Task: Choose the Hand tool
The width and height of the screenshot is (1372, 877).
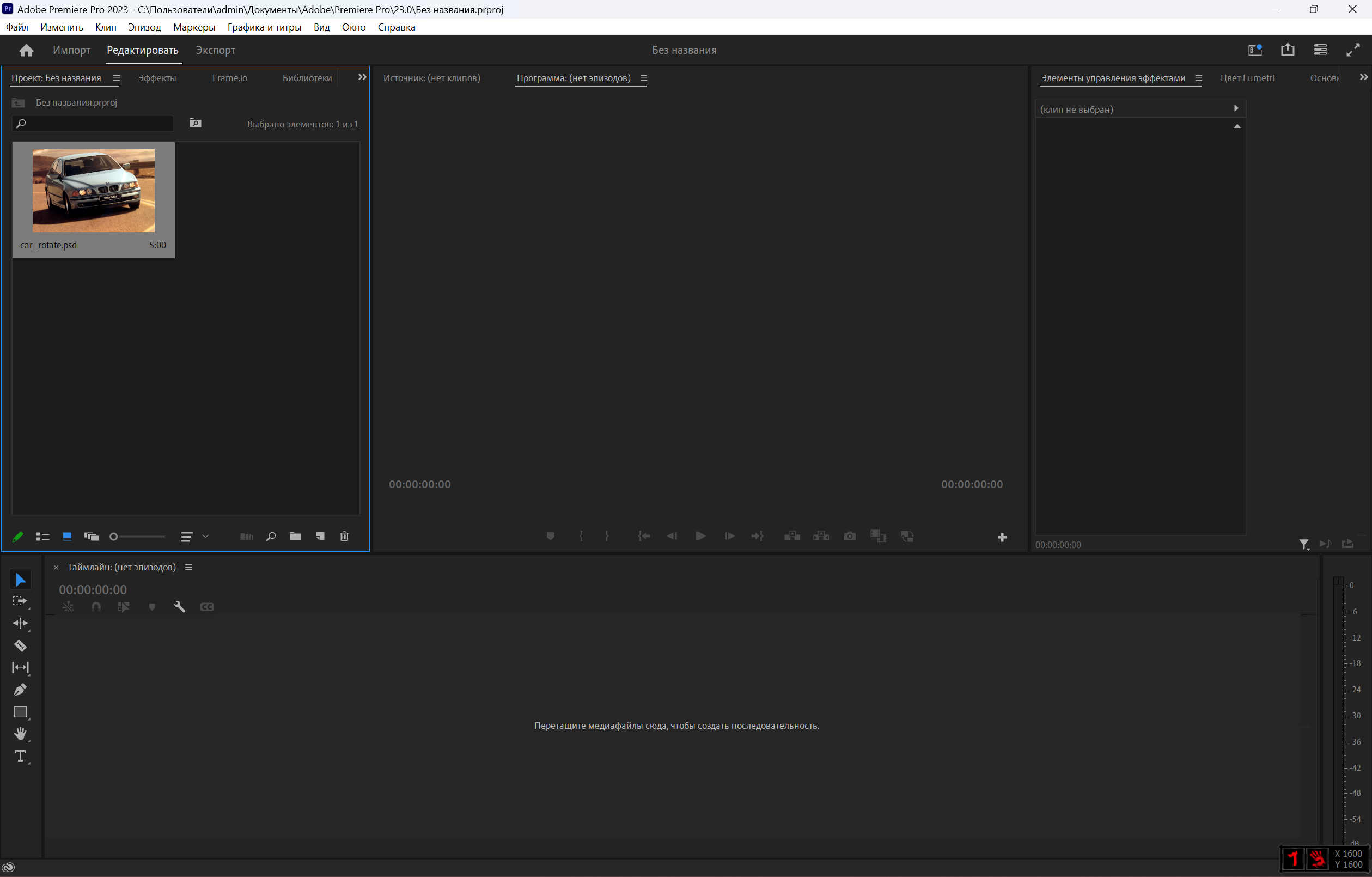Action: (x=21, y=734)
